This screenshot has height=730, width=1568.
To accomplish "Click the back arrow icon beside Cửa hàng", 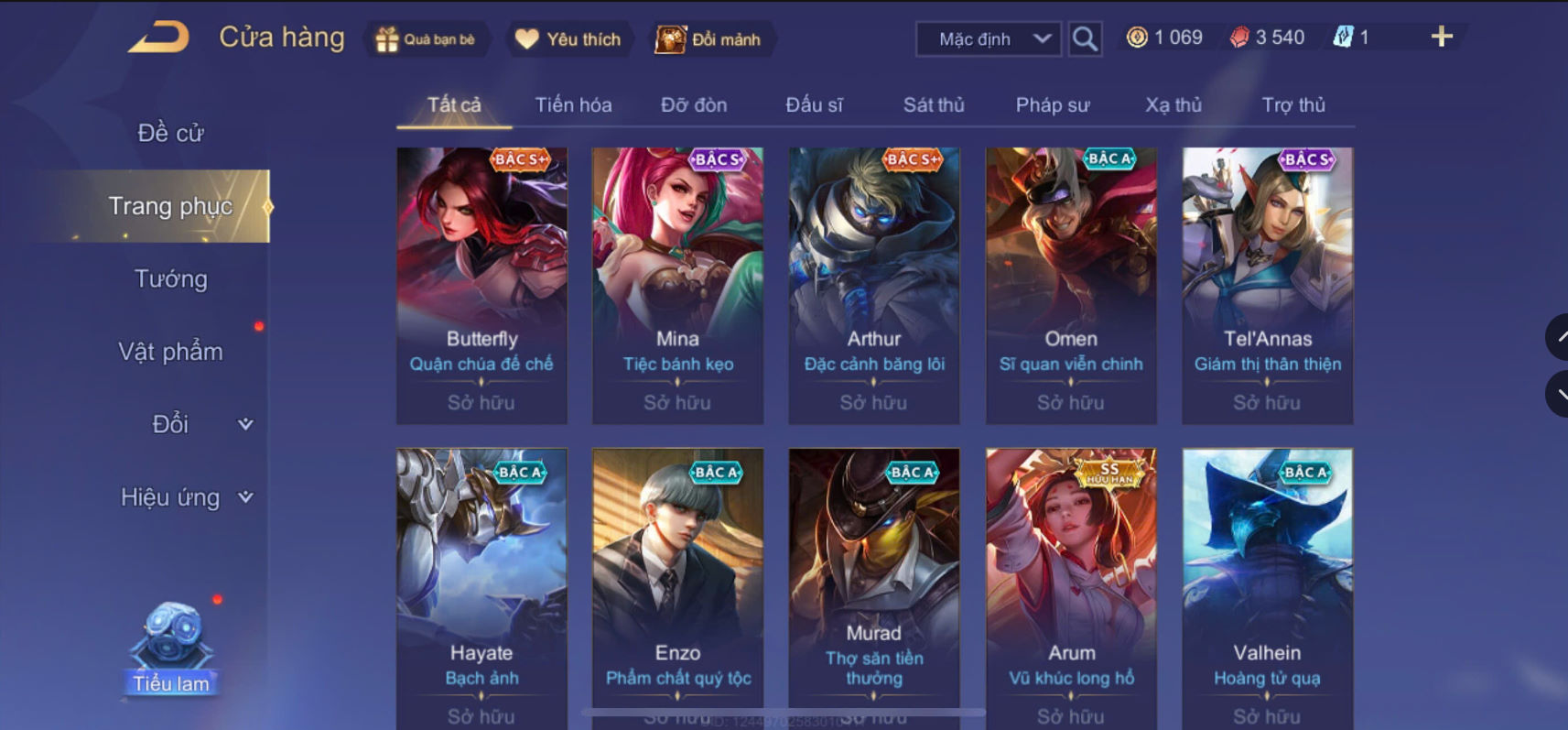I will click(x=159, y=38).
